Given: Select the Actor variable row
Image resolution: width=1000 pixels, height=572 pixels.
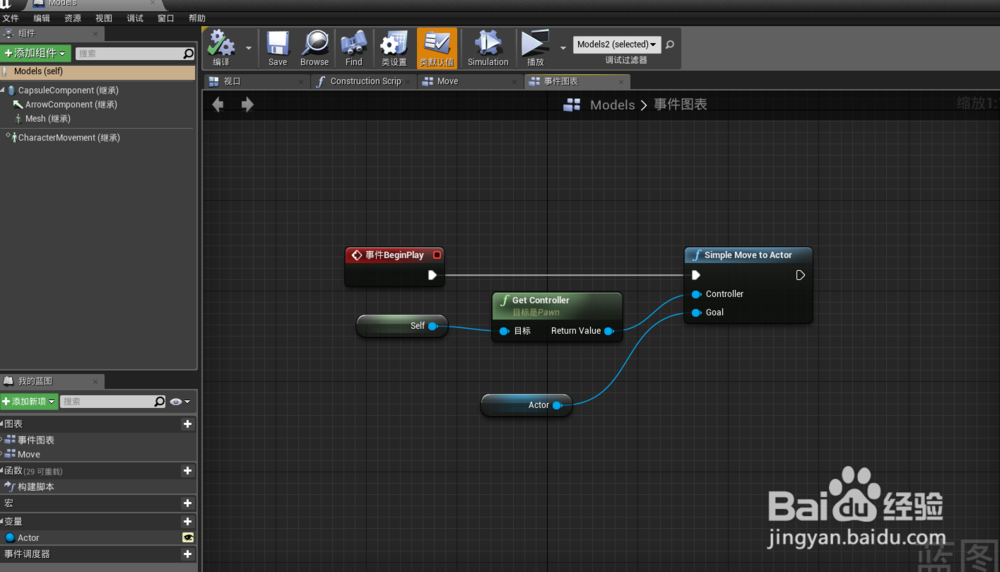Looking at the screenshot, I should 98,538.
